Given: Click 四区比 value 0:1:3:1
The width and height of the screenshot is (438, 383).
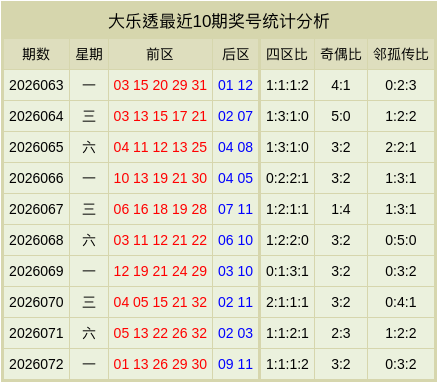Looking at the screenshot, I should click(x=287, y=271).
